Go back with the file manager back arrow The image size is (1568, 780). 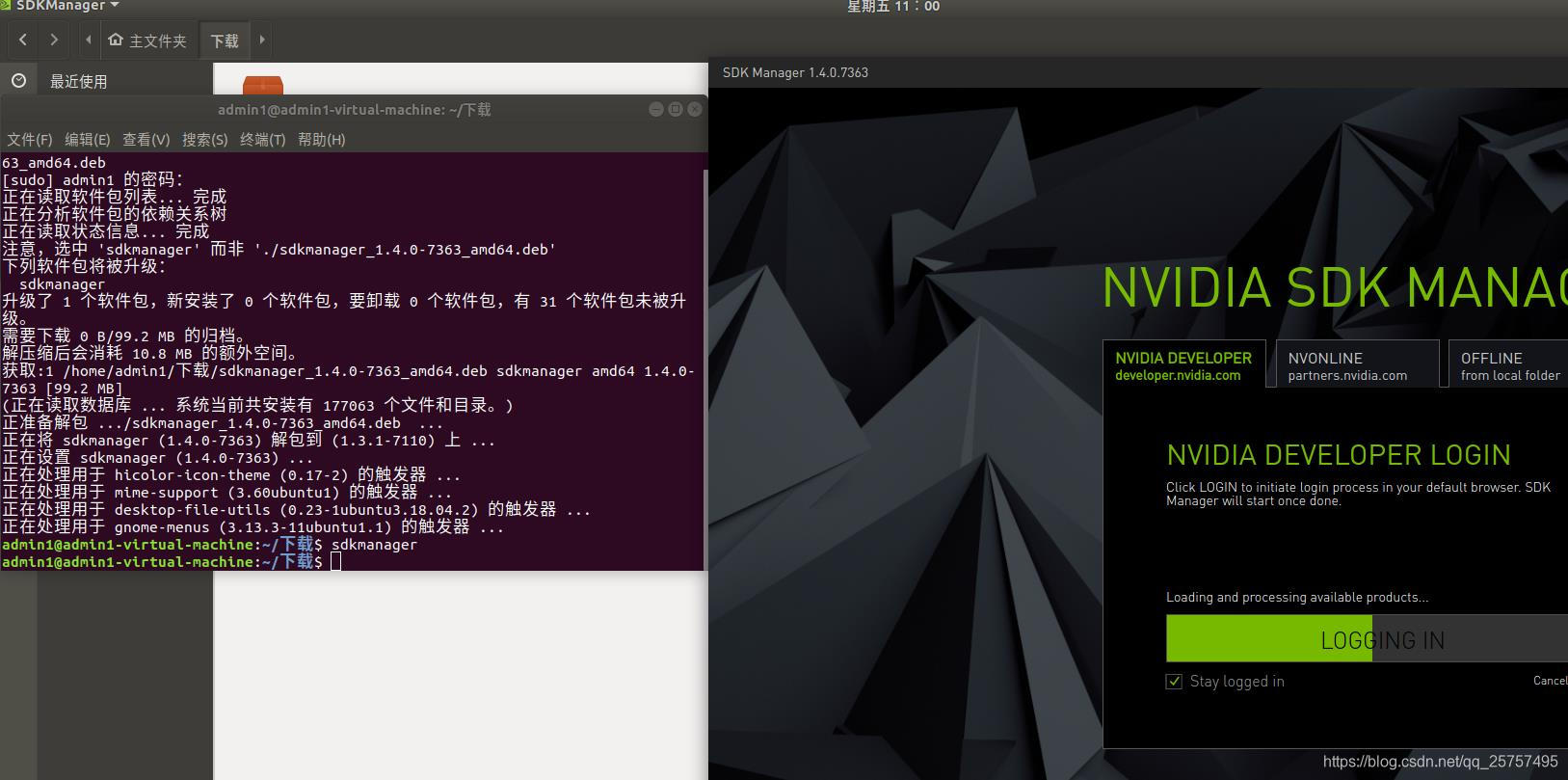click(23, 40)
